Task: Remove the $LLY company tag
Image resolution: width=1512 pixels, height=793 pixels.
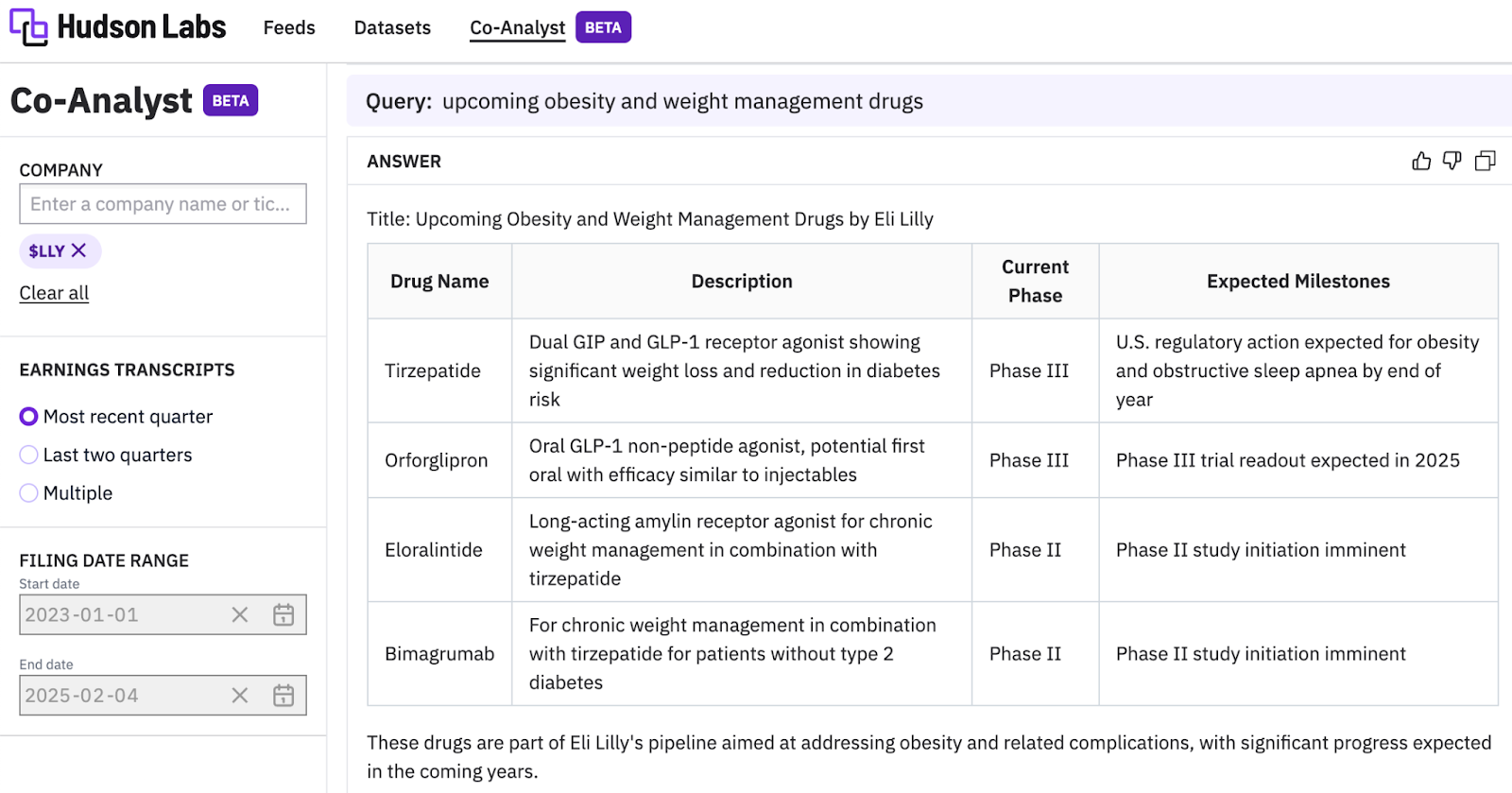Action: (x=79, y=250)
